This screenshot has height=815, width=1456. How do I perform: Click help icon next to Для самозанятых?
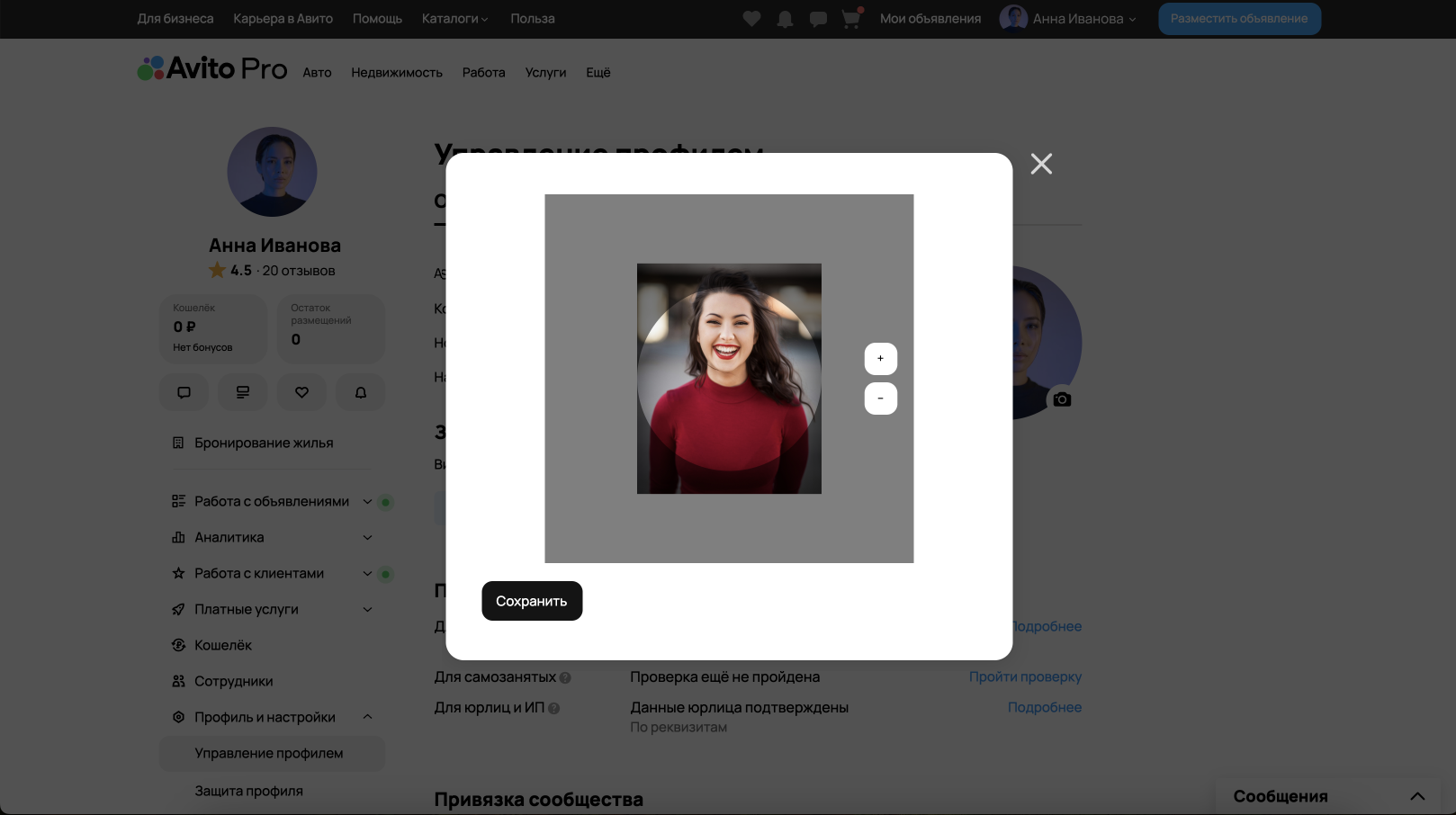[565, 677]
